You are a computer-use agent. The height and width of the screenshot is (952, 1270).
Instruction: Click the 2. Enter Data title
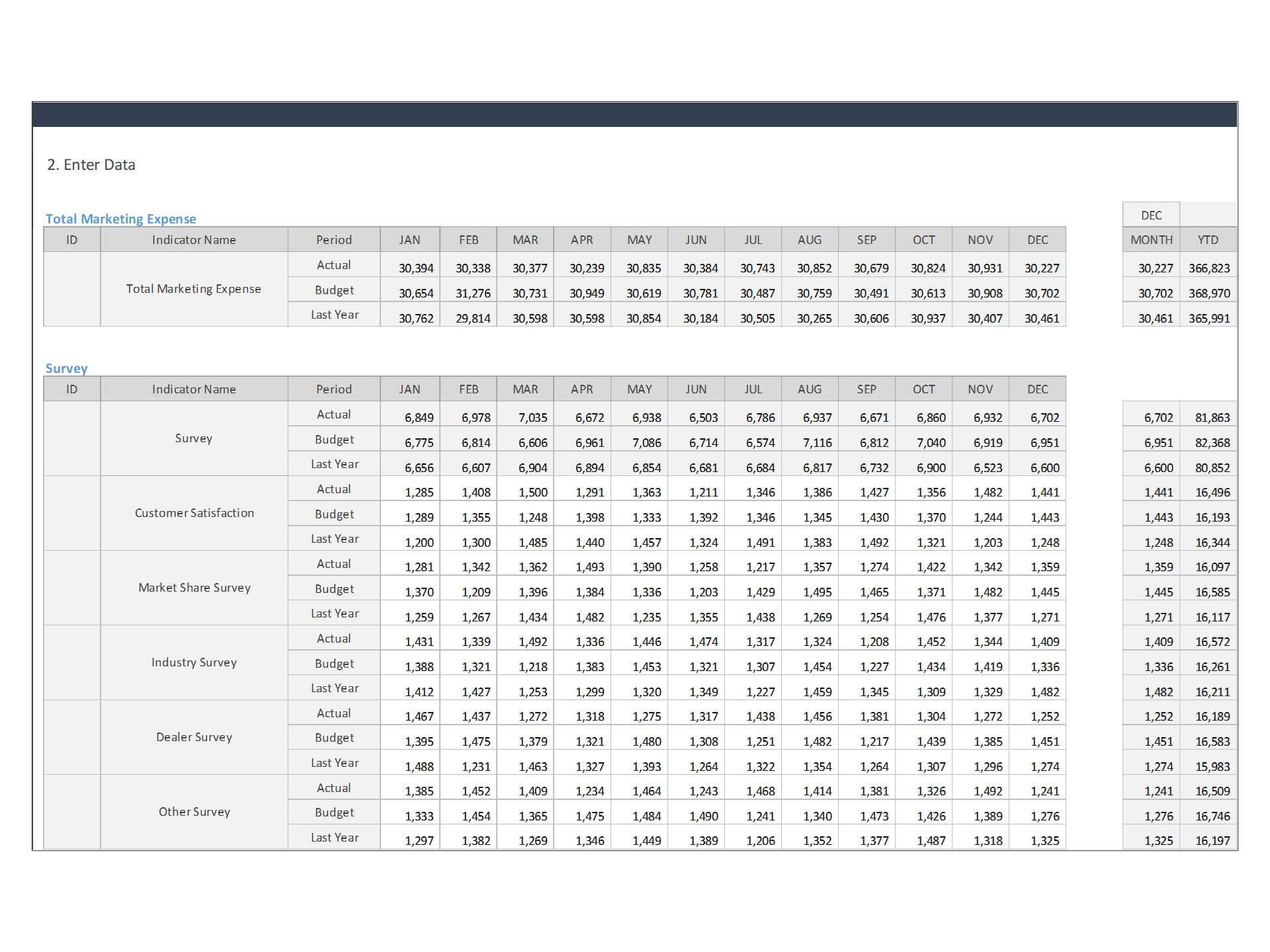[x=91, y=165]
